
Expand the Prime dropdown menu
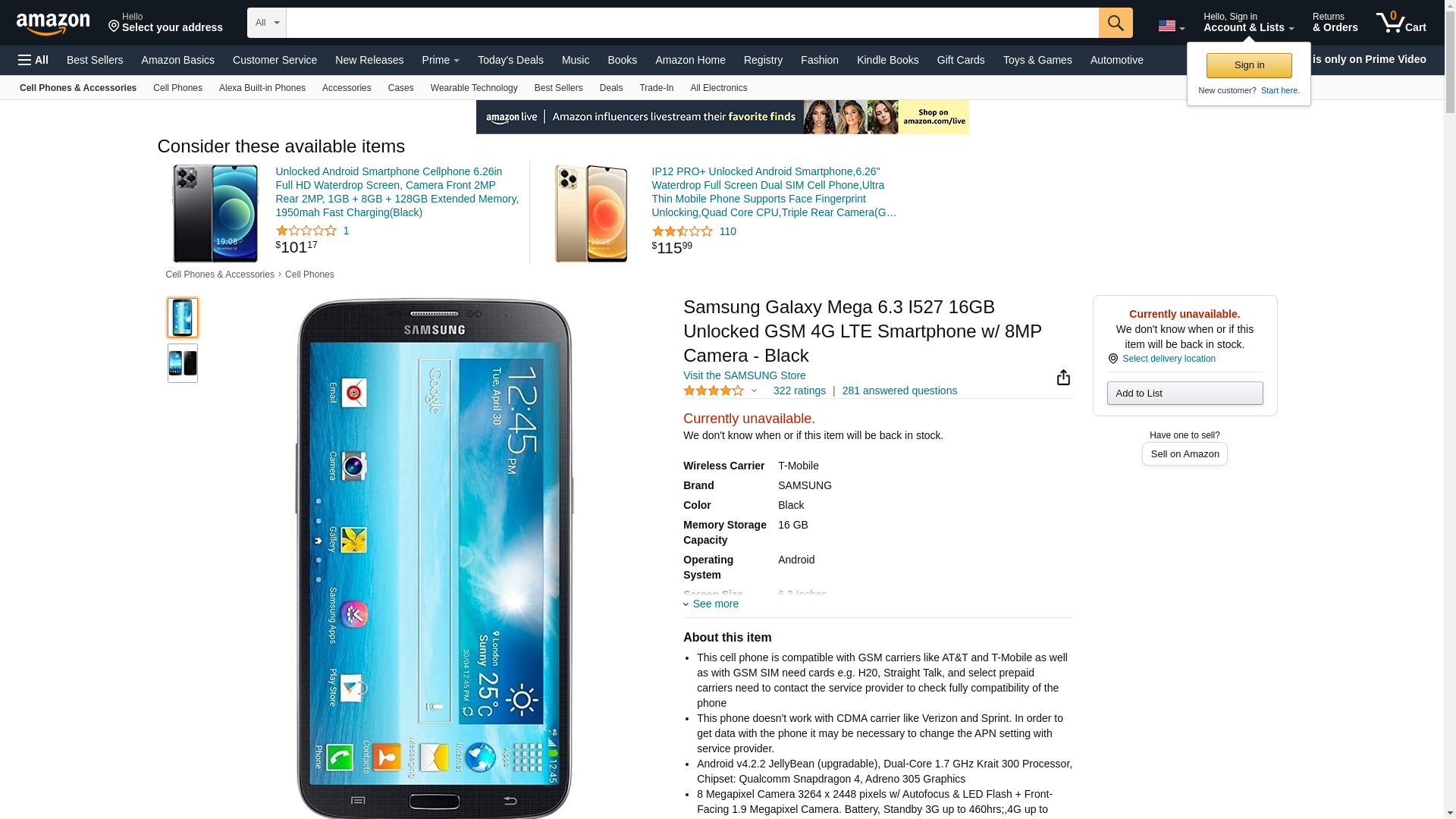coord(441,60)
